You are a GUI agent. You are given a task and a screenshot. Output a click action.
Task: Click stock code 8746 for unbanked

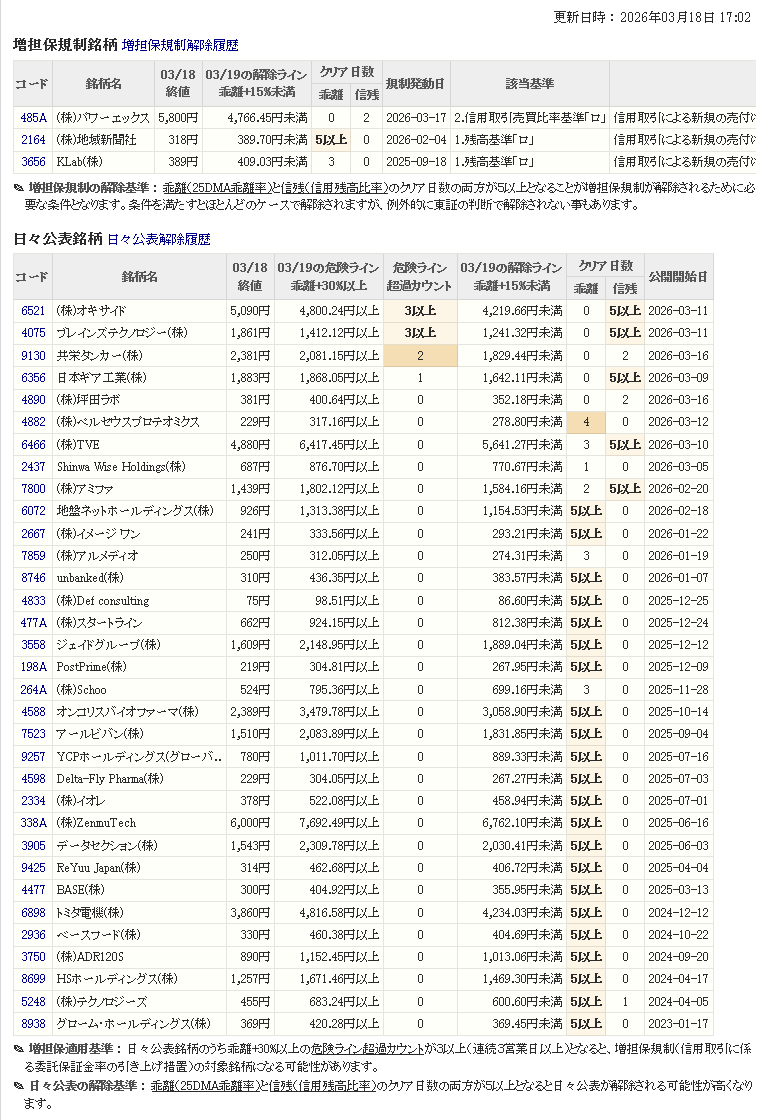click(x=33, y=578)
